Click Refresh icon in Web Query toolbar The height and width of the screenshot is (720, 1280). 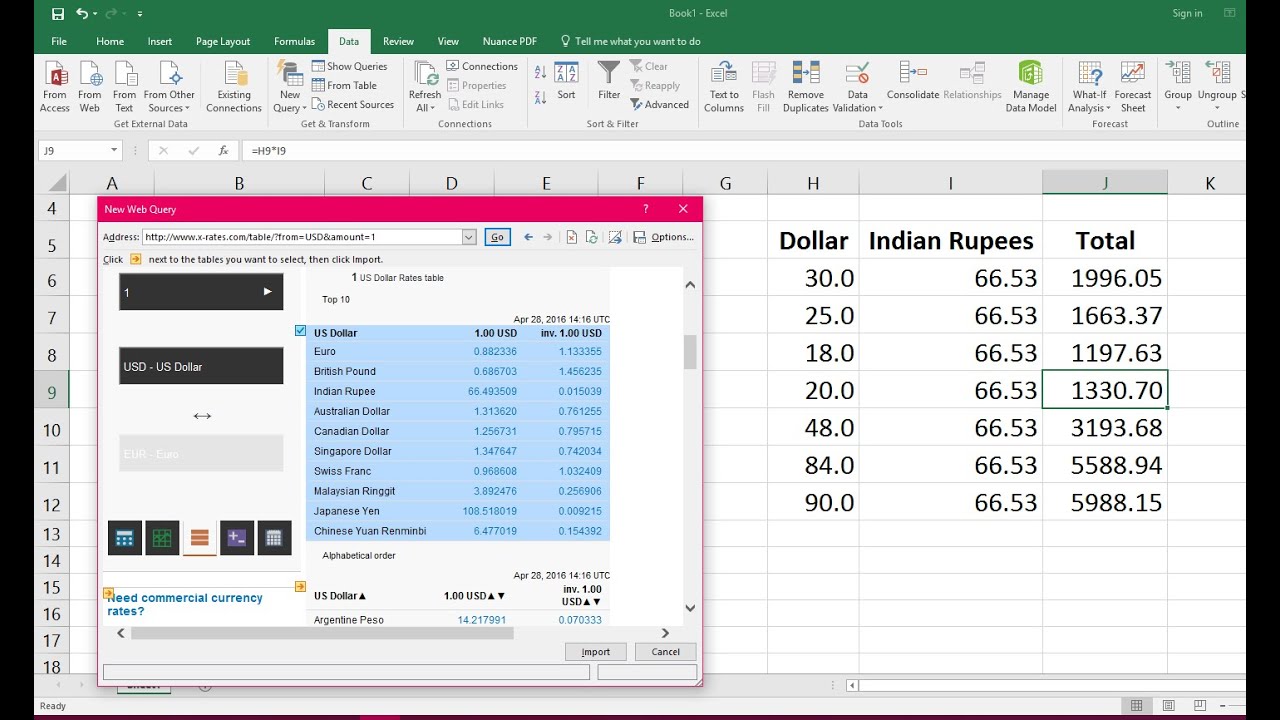pyautogui.click(x=592, y=237)
